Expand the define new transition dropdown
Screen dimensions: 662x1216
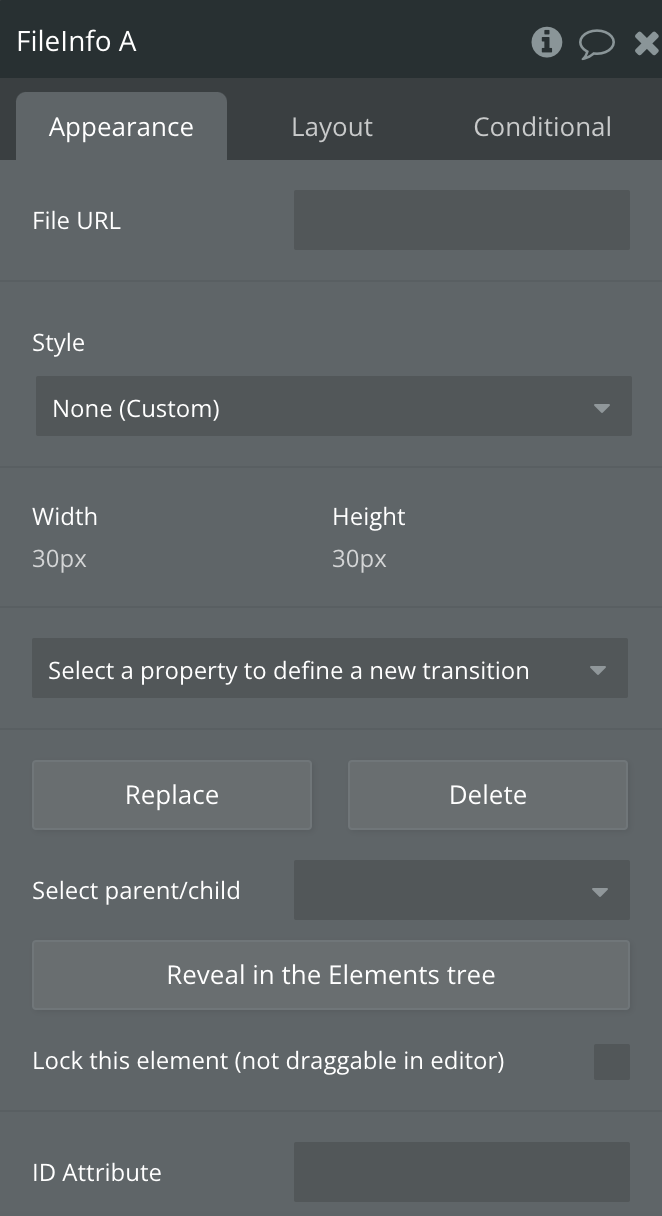tap(330, 668)
